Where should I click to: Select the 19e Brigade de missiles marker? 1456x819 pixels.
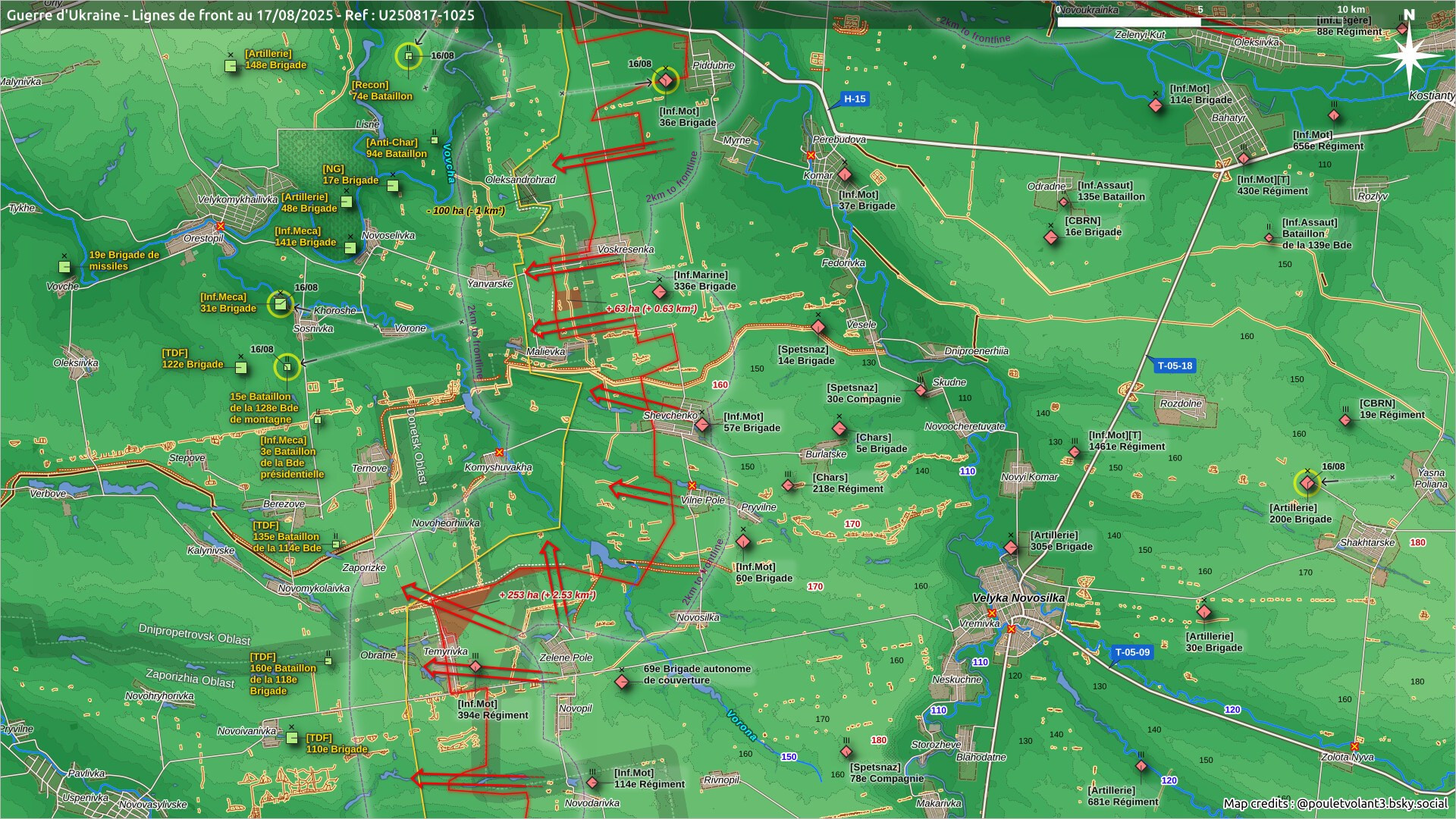point(64,267)
